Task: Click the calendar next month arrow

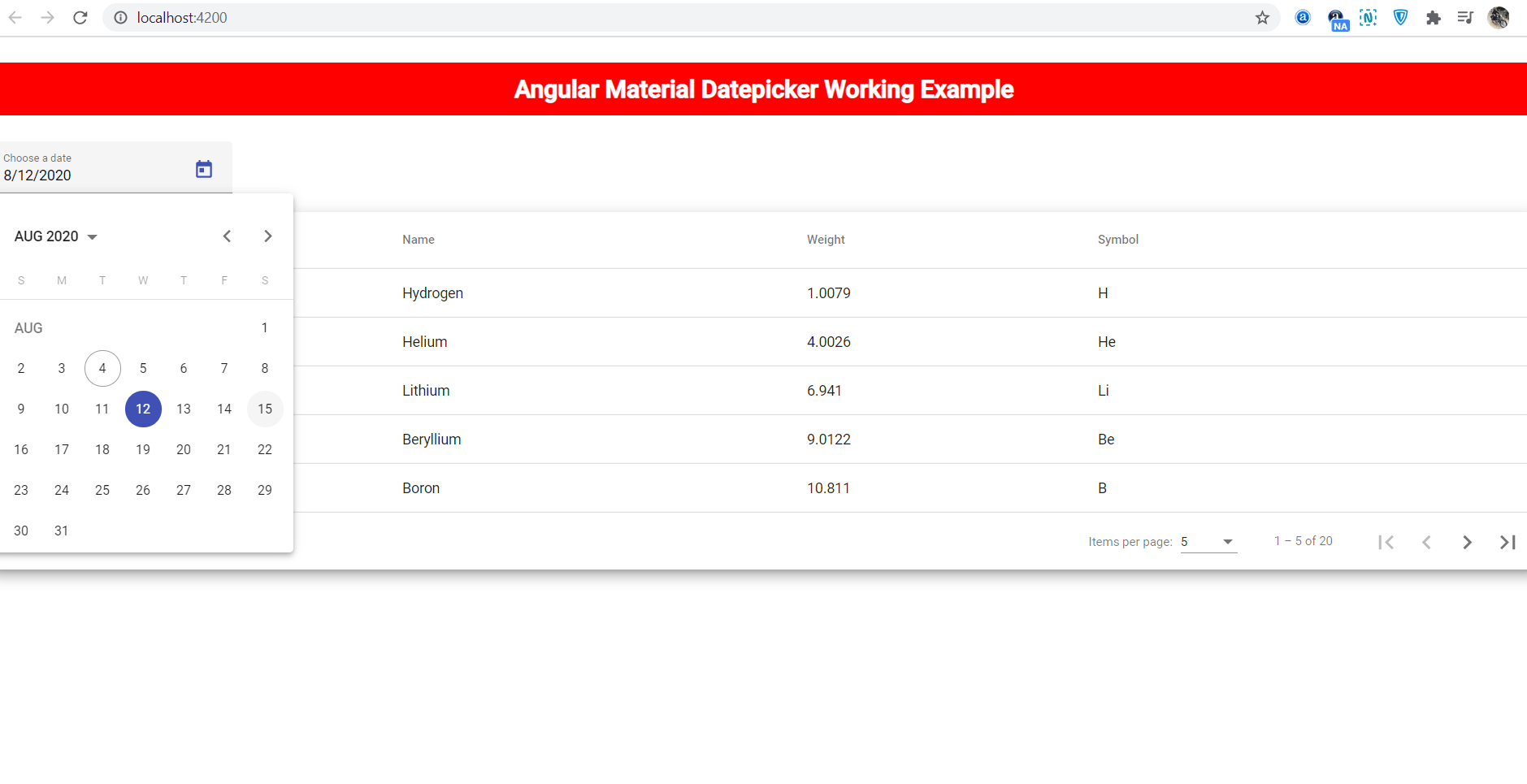Action: [x=267, y=236]
